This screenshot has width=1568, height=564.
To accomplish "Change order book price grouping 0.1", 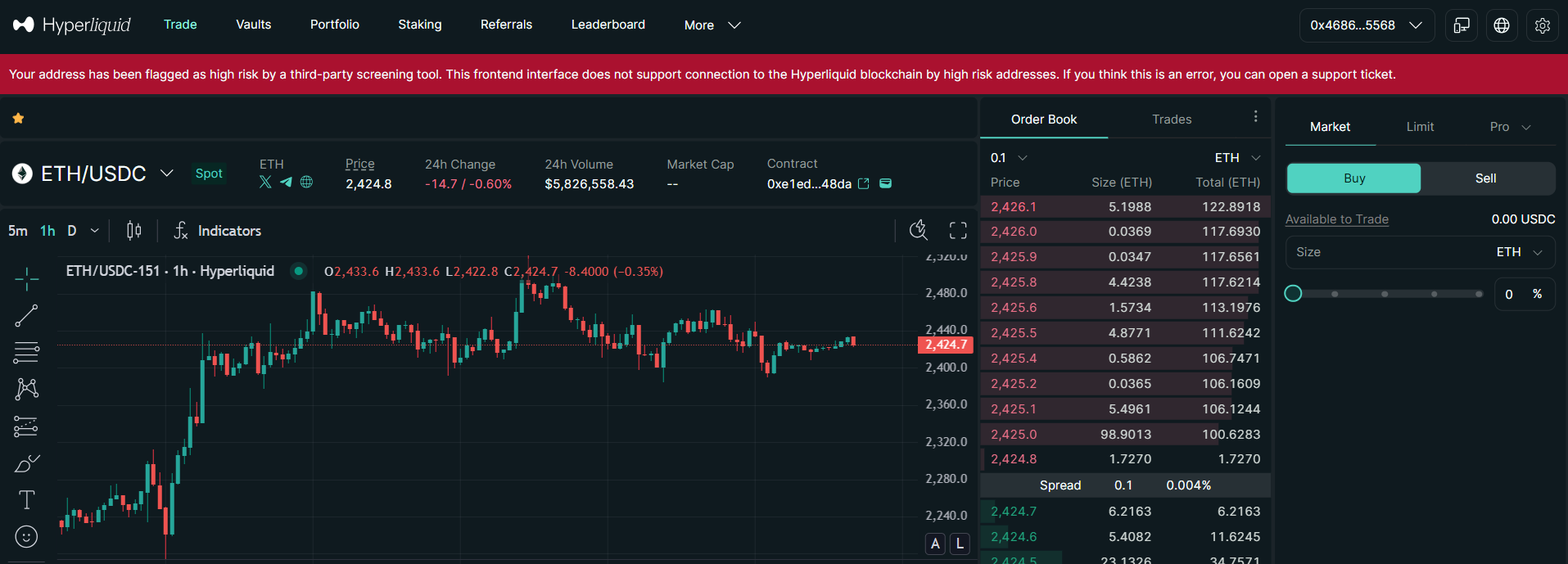I will [1008, 158].
